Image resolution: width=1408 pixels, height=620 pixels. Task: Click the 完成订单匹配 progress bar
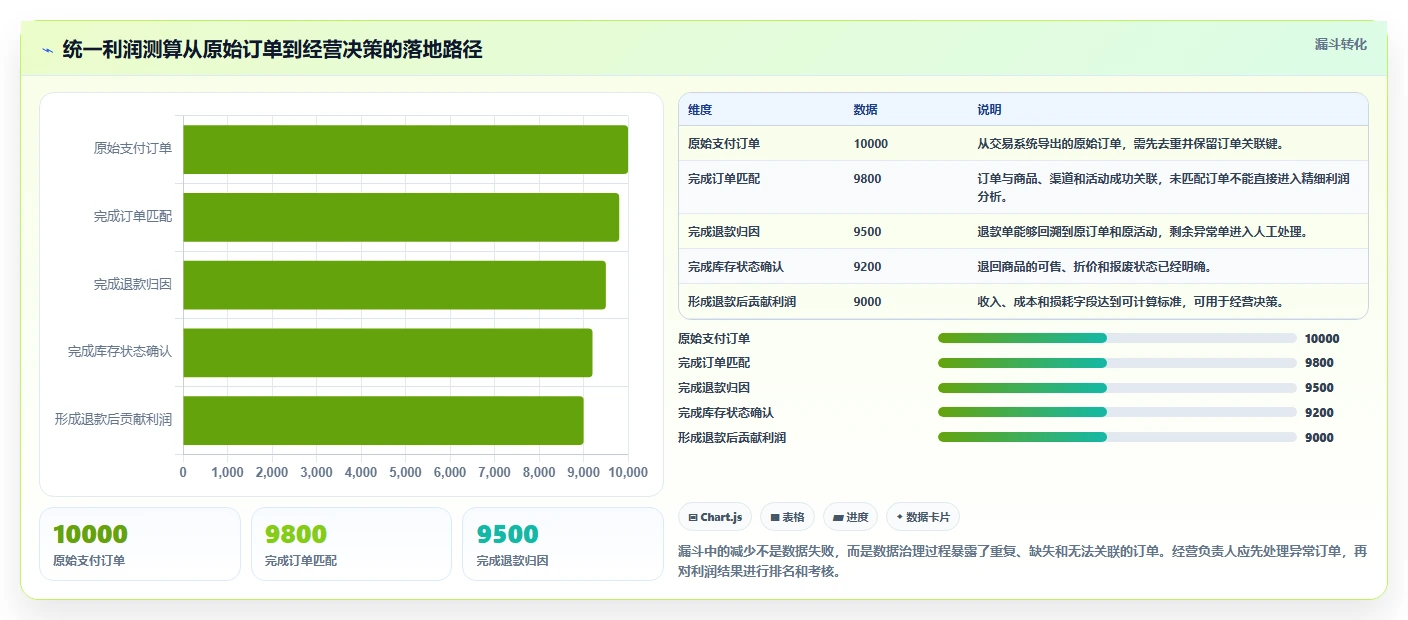[x=1117, y=363]
